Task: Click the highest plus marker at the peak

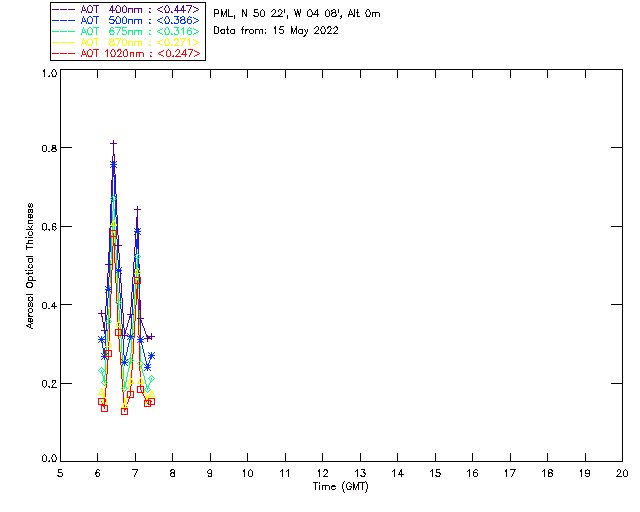Action: [x=114, y=144]
